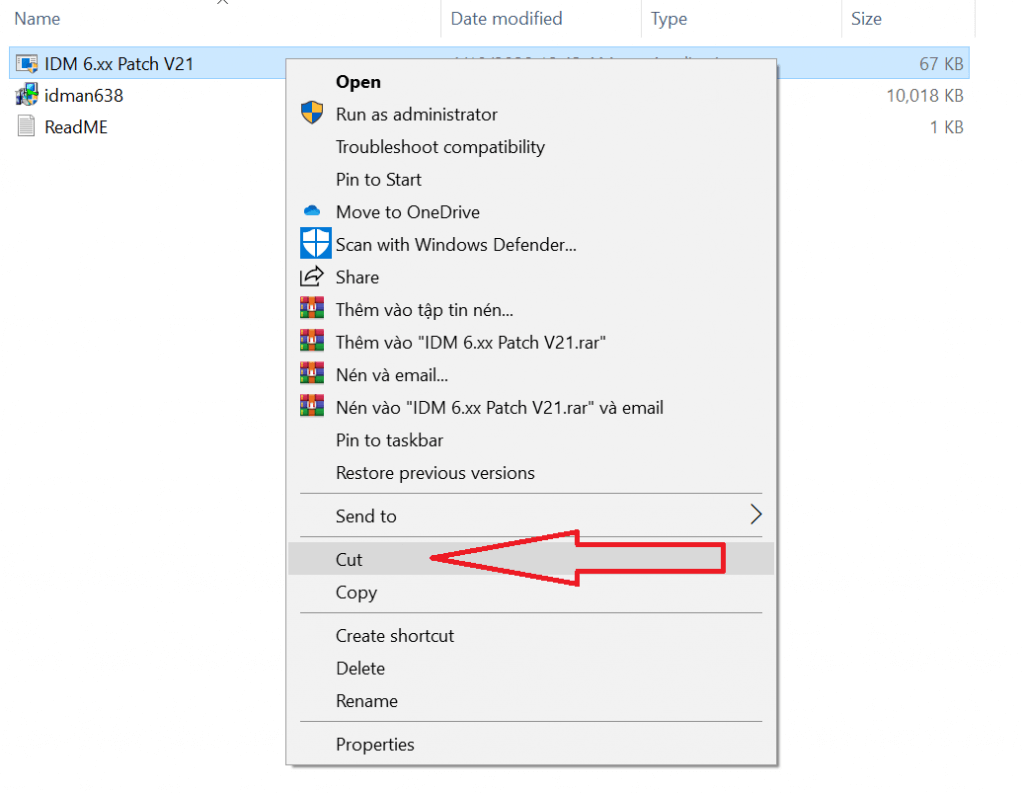Click the OneDrive cloud icon in menu
Viewport: 1024px width, 794px height.
coord(313,212)
